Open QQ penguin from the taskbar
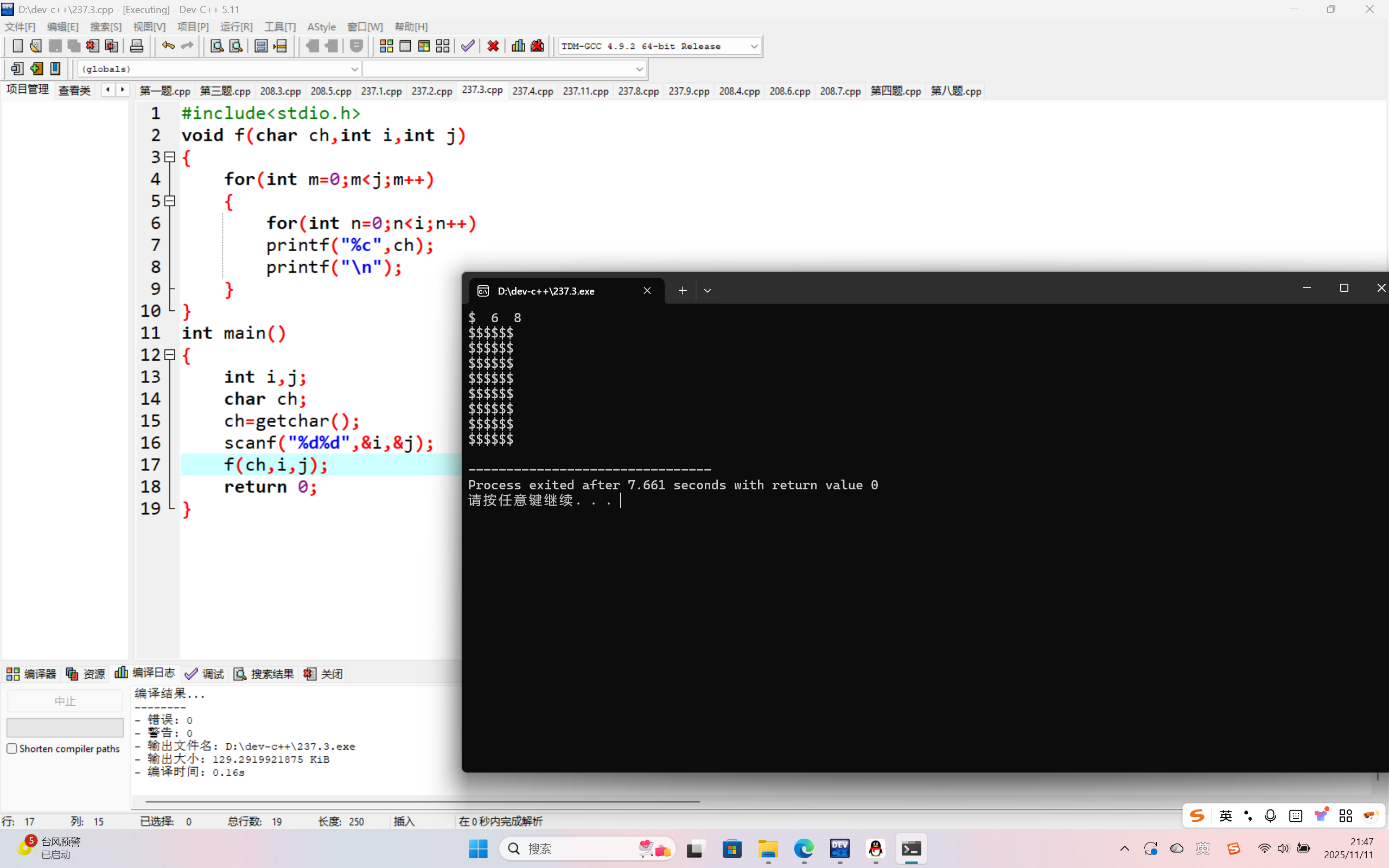The image size is (1389, 868). (x=875, y=848)
